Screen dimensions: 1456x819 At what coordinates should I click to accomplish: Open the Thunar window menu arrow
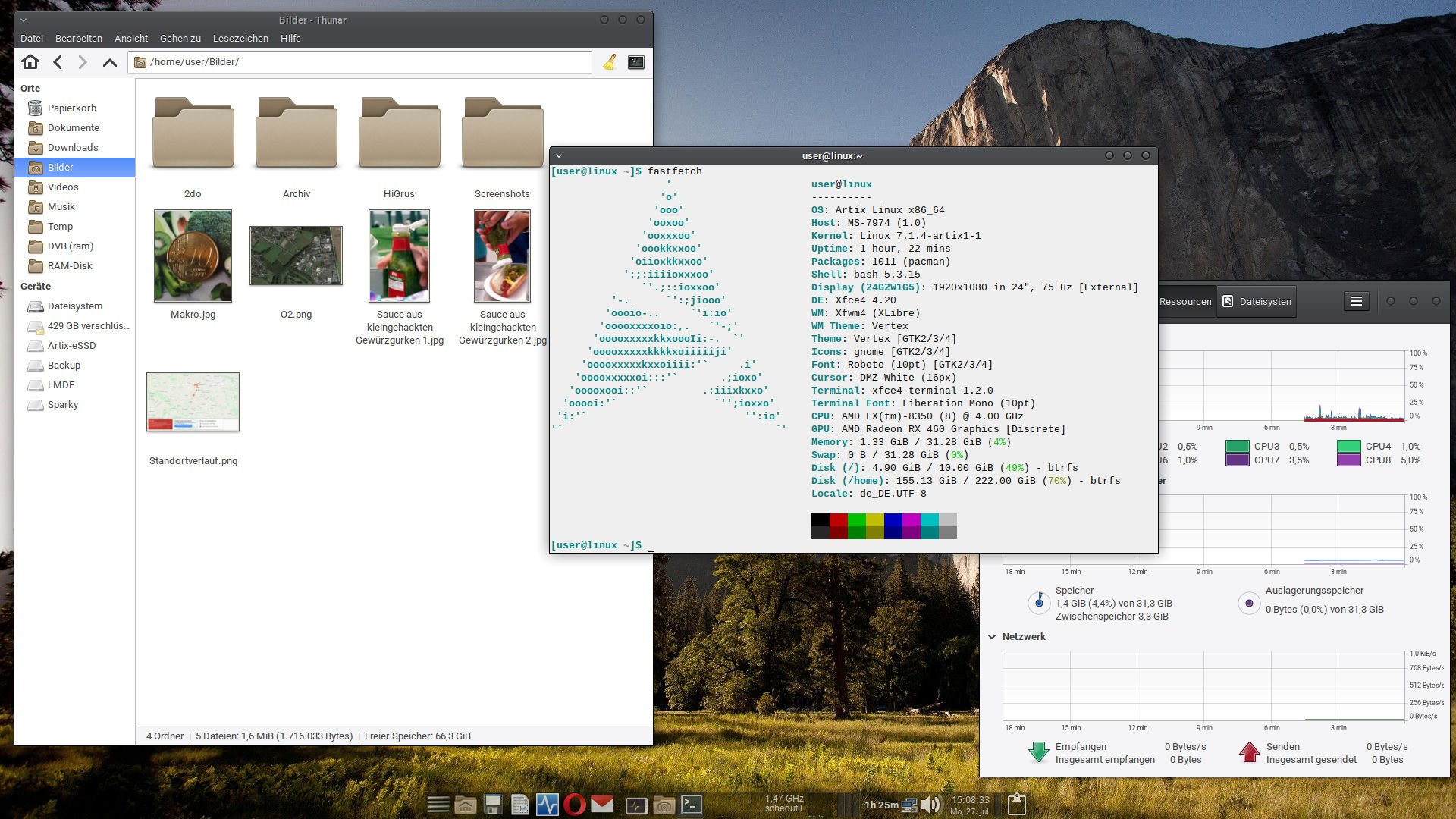tap(24, 20)
